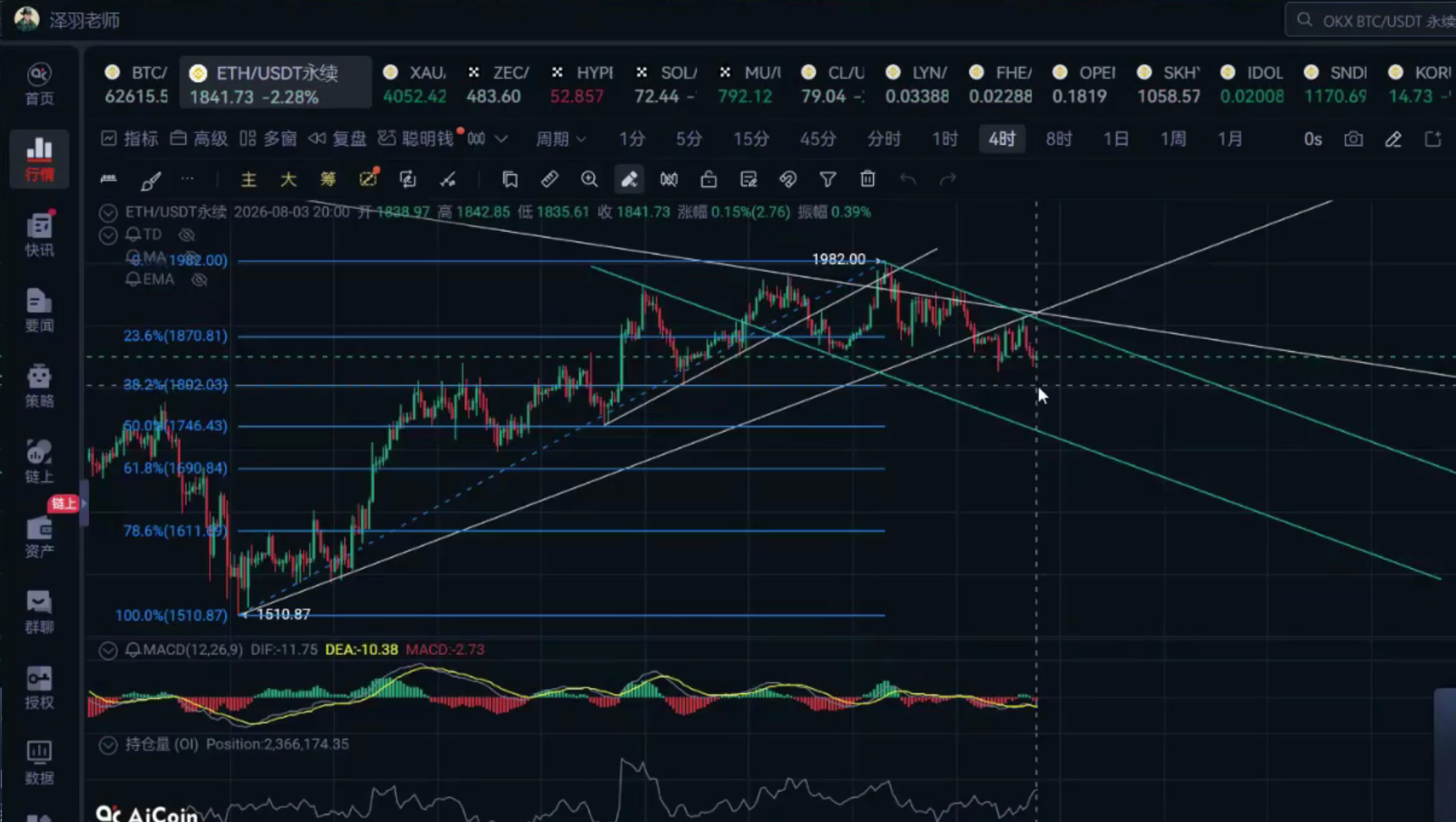Screen dimensions: 1456x822
Task: Toggle TD indicator visibility eye
Action: click(187, 235)
